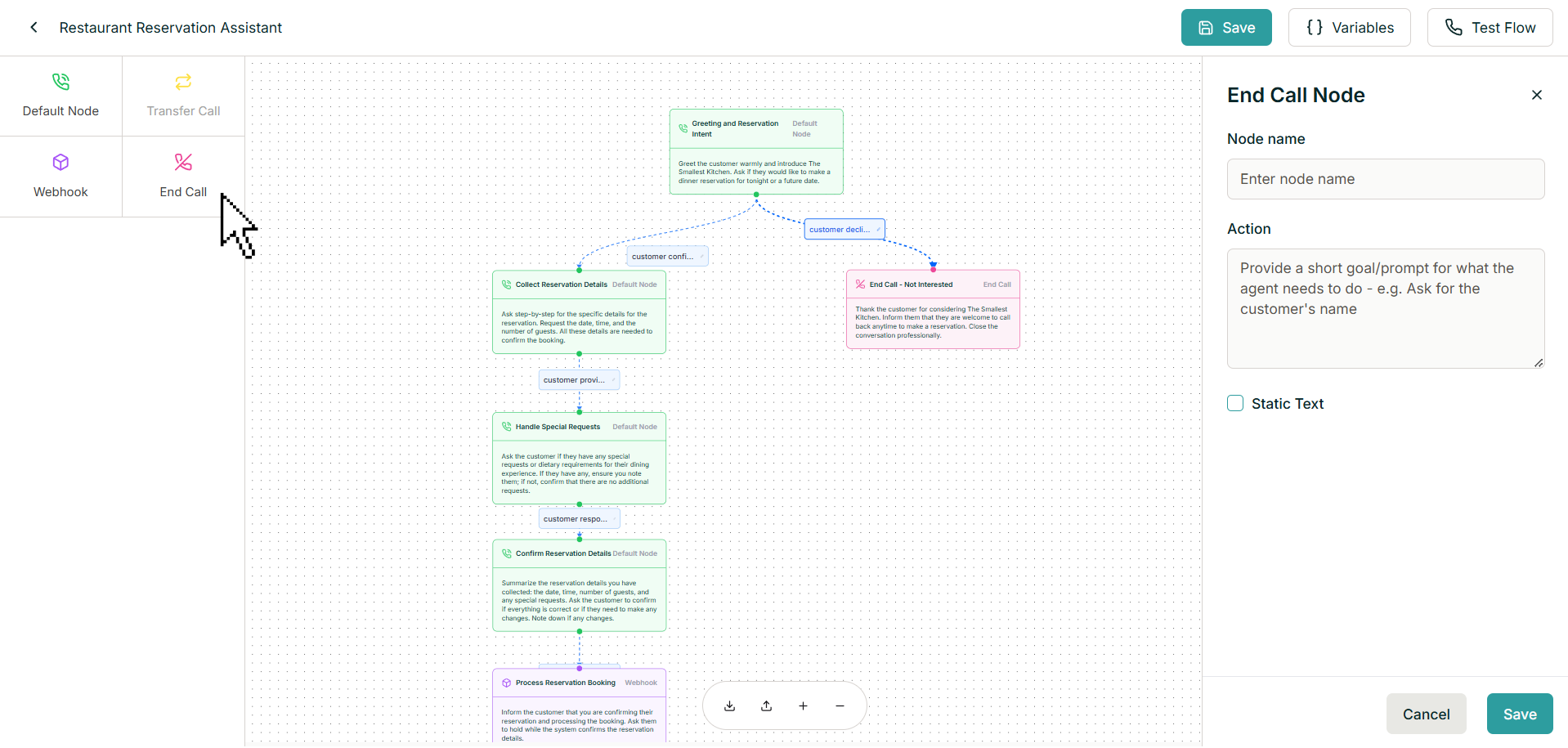The width and height of the screenshot is (1568, 748).
Task: Start Test Flow
Action: [x=1490, y=28]
